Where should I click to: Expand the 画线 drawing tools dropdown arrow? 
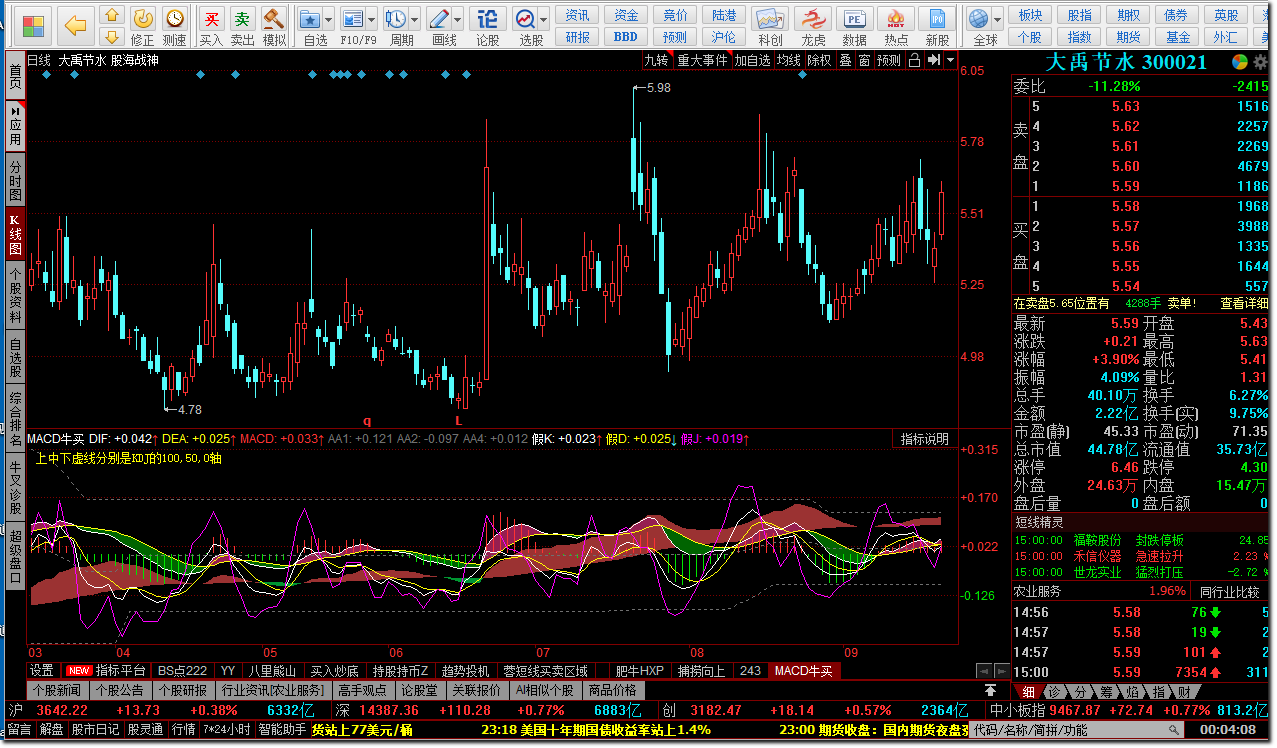click(x=458, y=19)
